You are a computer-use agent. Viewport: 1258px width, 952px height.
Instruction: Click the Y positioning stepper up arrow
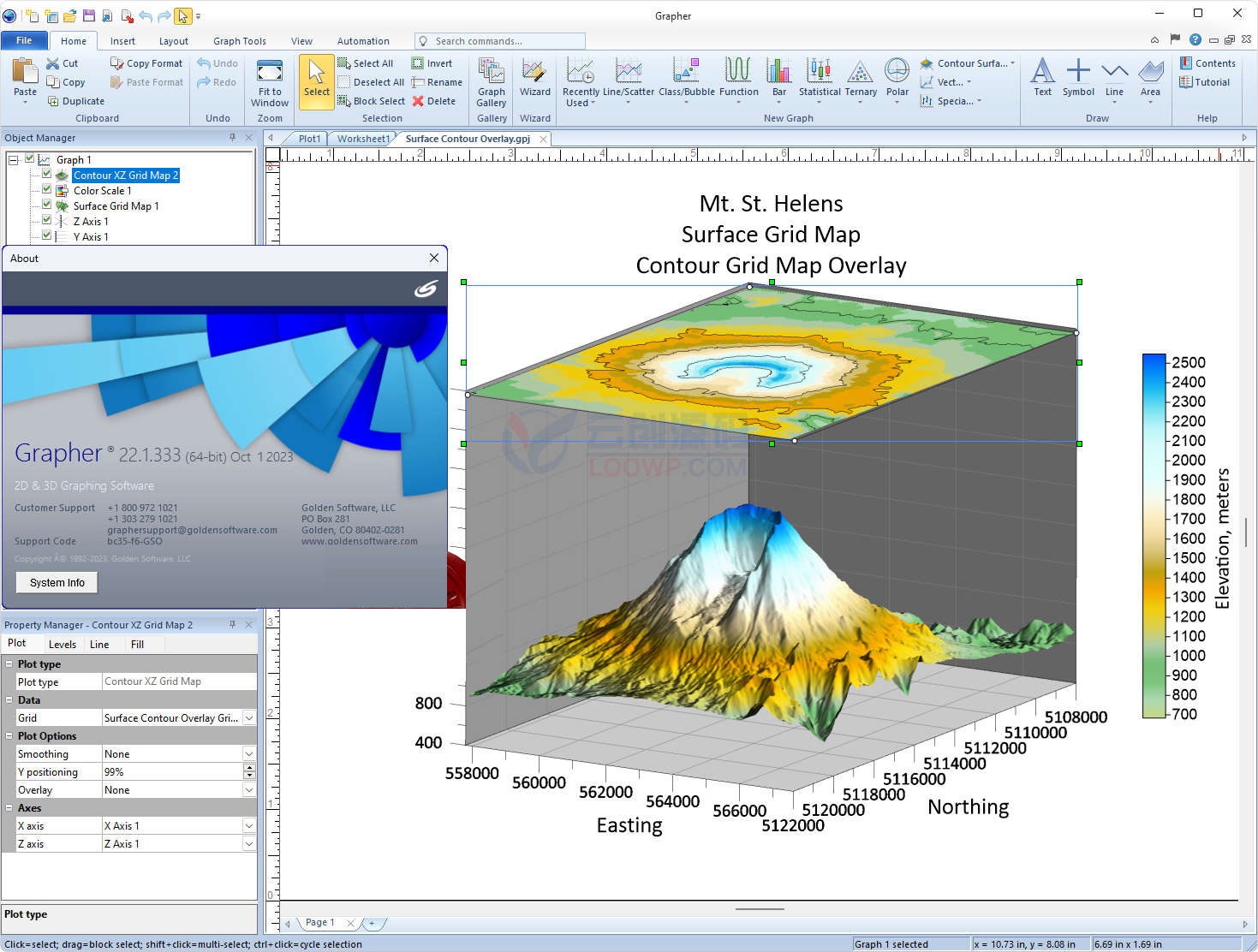click(249, 768)
